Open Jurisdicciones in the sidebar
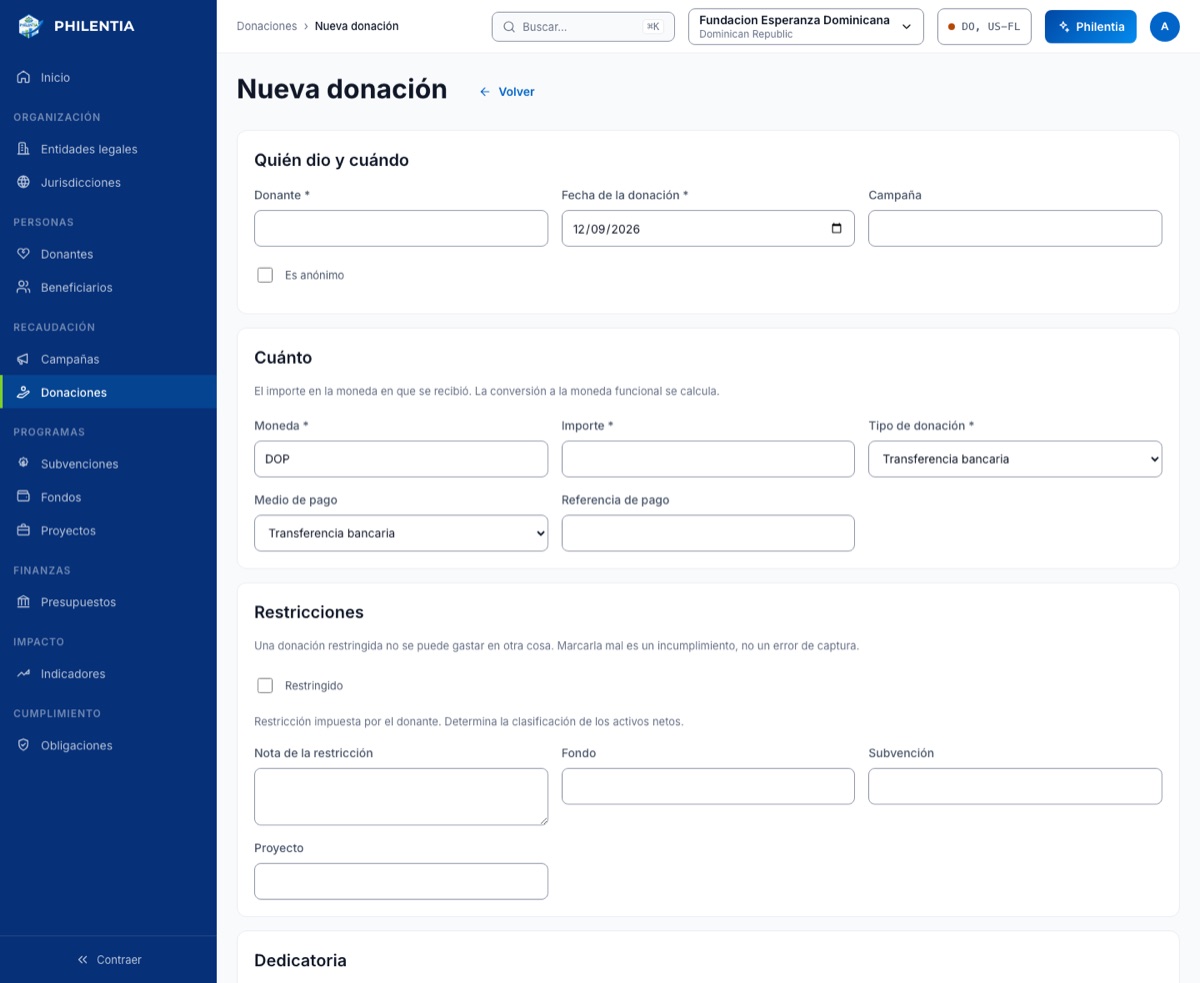This screenshot has height=983, width=1200. [x=108, y=182]
